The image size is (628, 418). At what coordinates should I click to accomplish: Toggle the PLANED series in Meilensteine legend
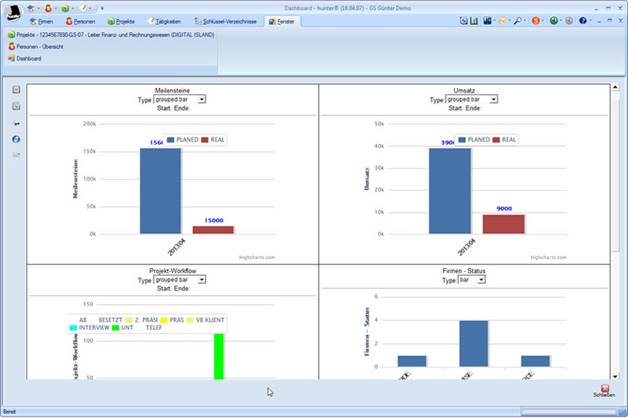[183, 140]
